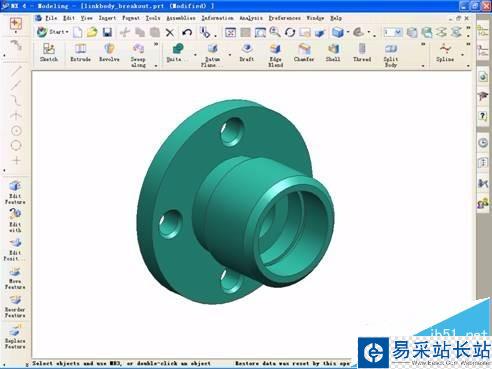The width and height of the screenshot is (492, 369).
Task: Click the Edit Positioning icon
Action: [15, 249]
